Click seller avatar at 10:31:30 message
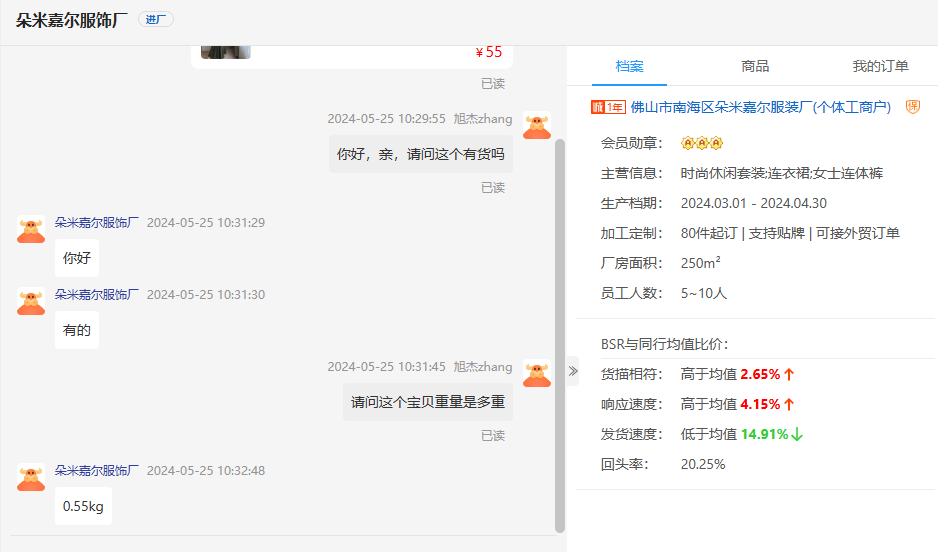 31,301
